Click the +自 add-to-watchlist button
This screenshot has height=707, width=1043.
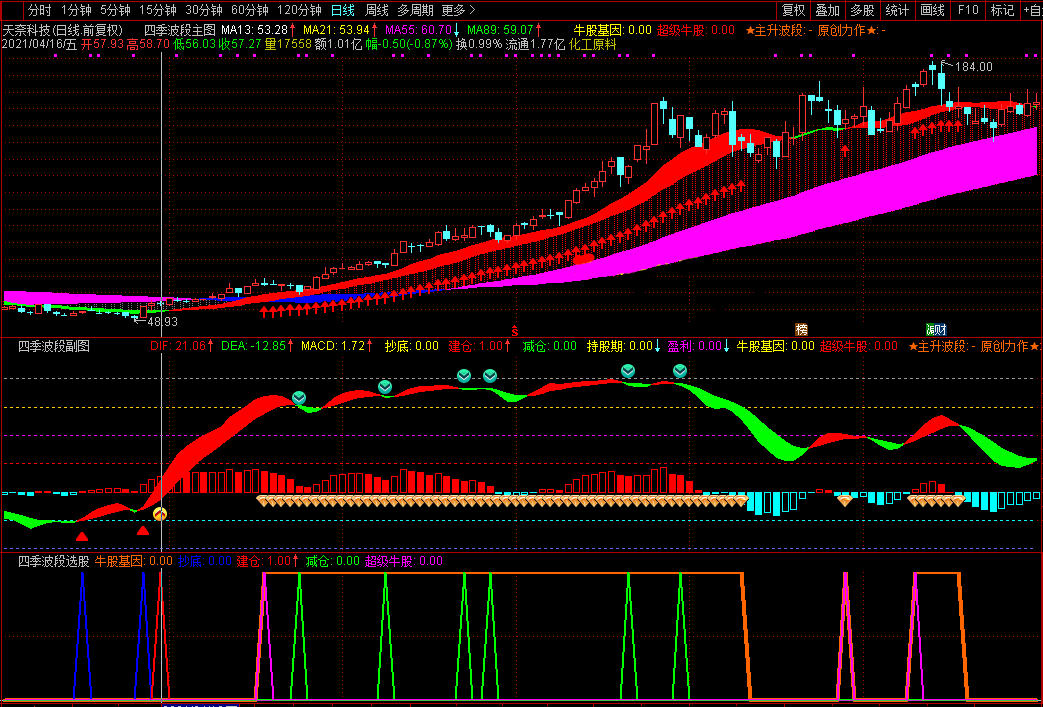coord(1032,10)
